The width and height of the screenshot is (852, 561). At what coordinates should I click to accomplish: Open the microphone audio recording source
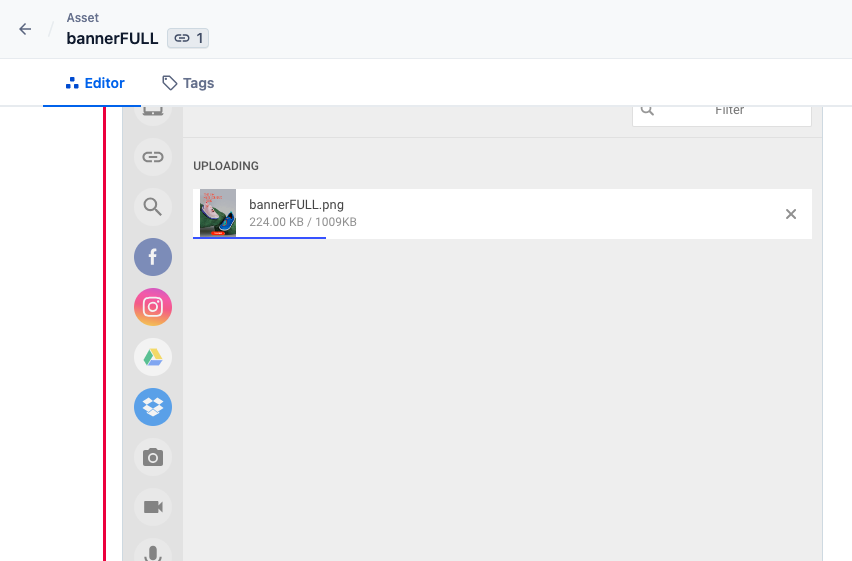tap(153, 552)
